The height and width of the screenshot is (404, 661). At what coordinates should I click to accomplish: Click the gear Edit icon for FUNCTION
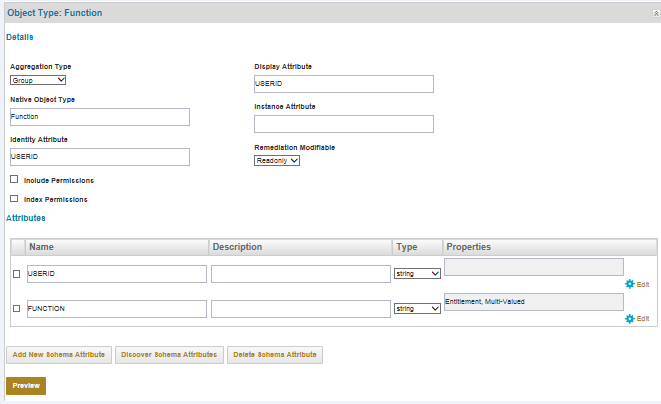(630, 318)
